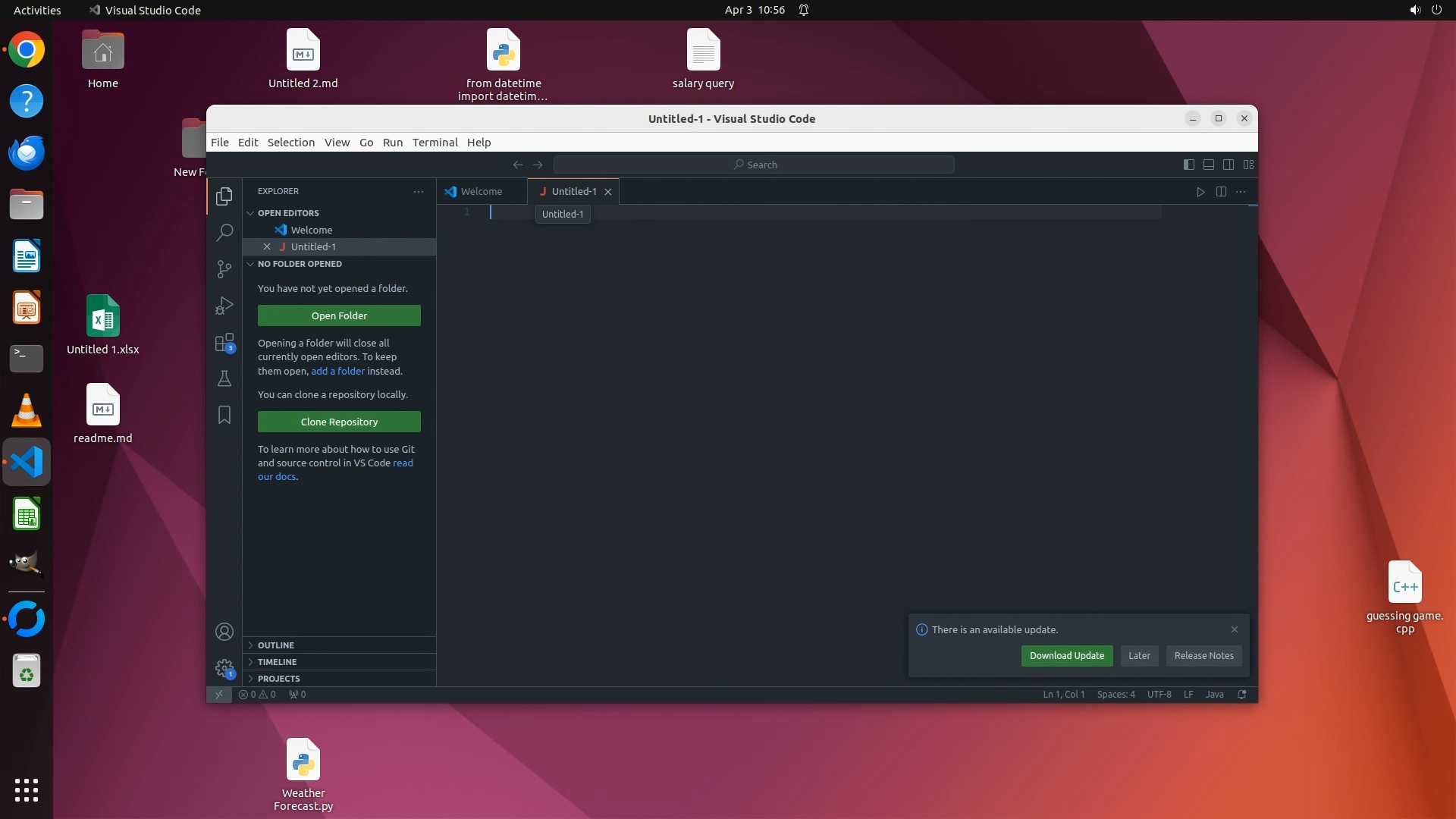Viewport: 1456px width, 819px height.
Task: Expand the Outline section
Action: [x=276, y=645]
